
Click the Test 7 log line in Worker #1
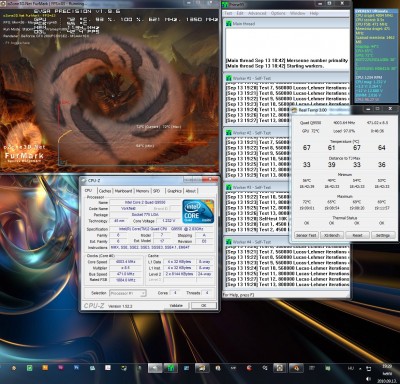pos(287,87)
